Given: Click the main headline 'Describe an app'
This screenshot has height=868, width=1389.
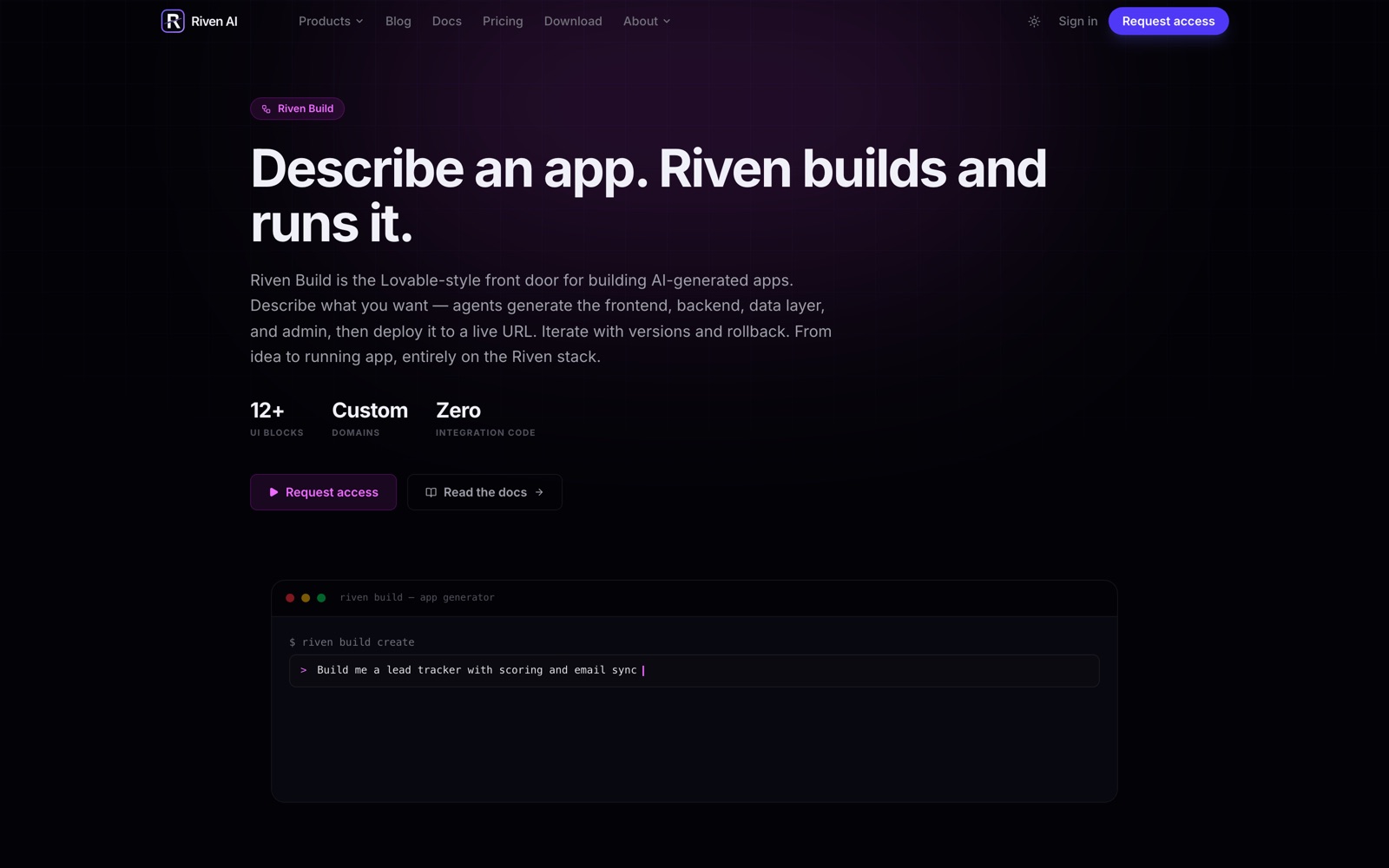Looking at the screenshot, I should 648,195.
